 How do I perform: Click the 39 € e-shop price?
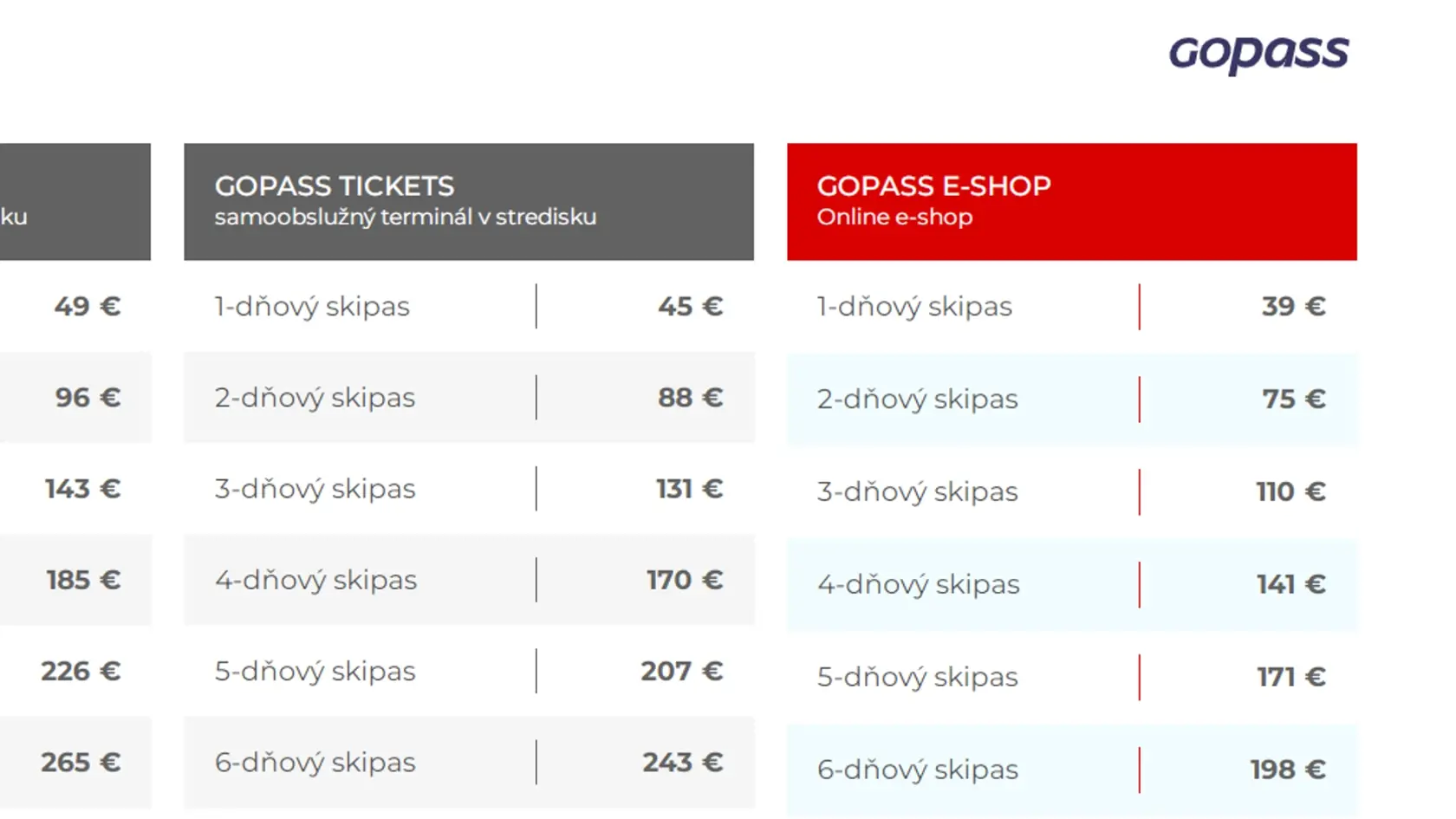click(1293, 306)
